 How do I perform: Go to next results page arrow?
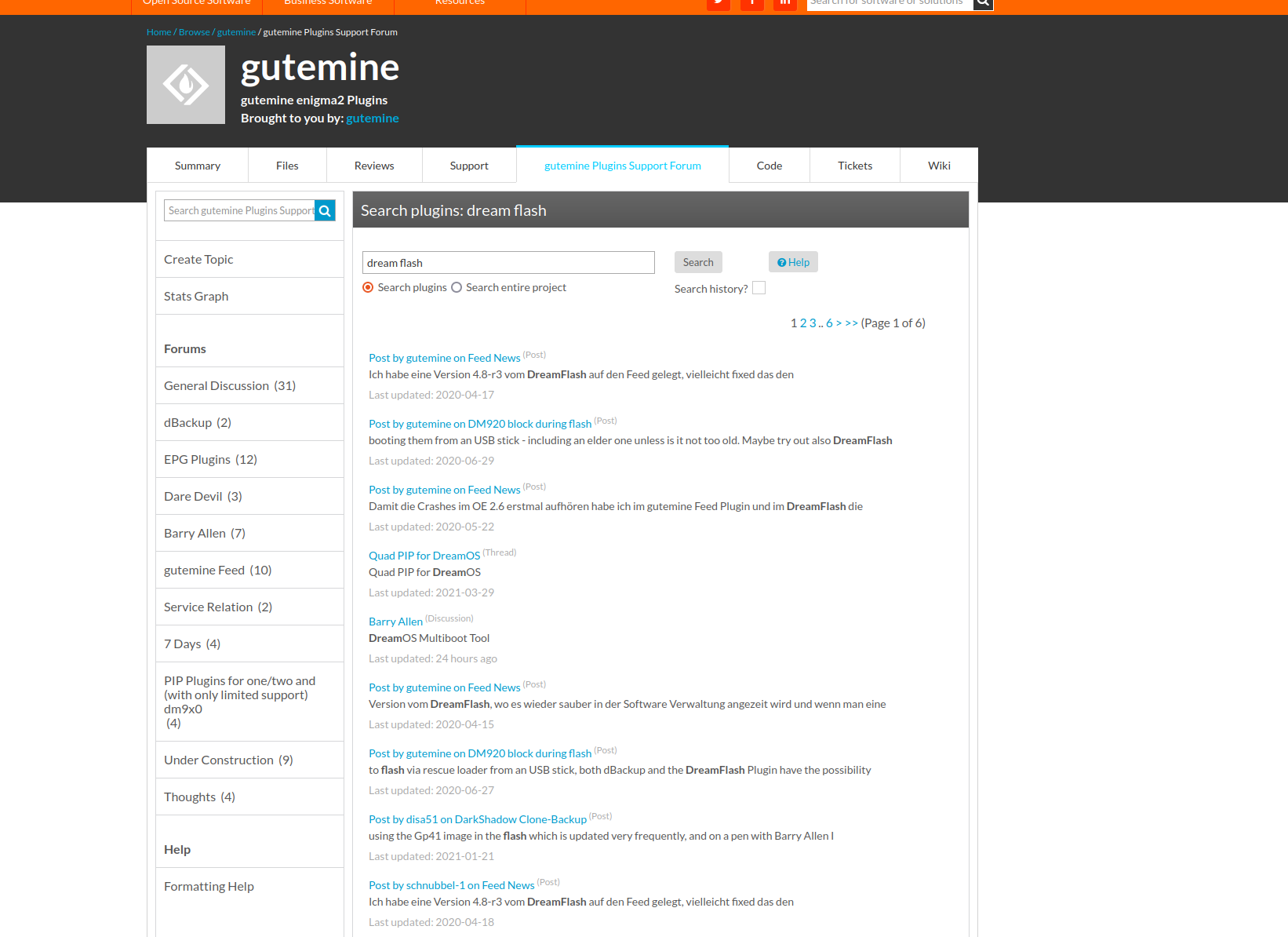[839, 323]
